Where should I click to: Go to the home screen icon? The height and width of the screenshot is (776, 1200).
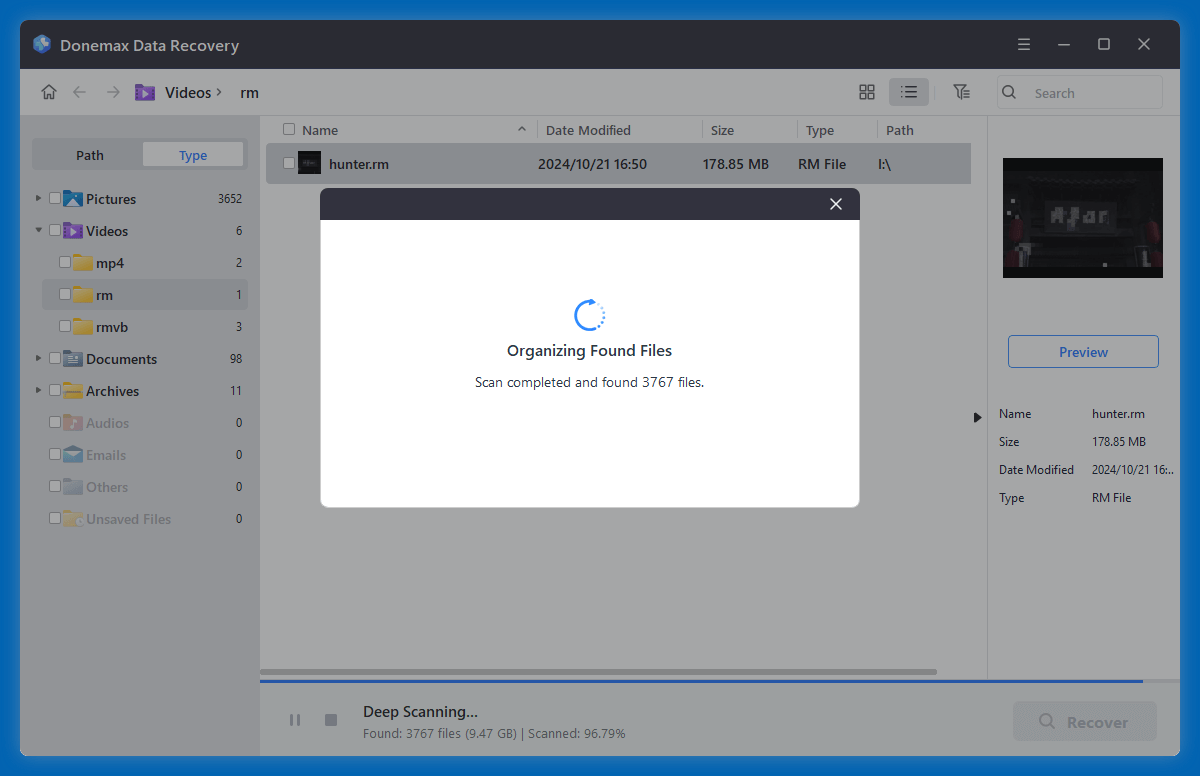pos(48,91)
